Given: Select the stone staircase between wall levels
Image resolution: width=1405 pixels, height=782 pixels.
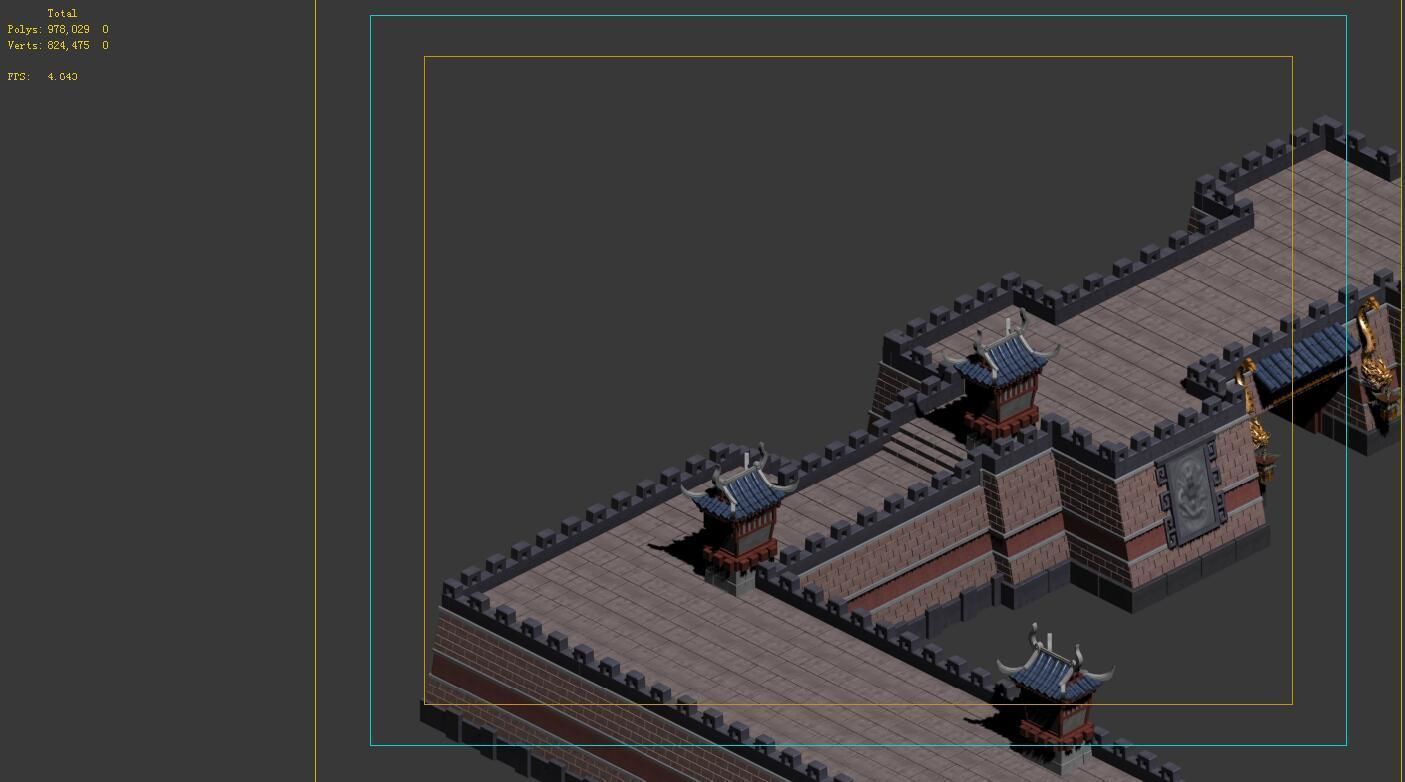Looking at the screenshot, I should click(925, 447).
